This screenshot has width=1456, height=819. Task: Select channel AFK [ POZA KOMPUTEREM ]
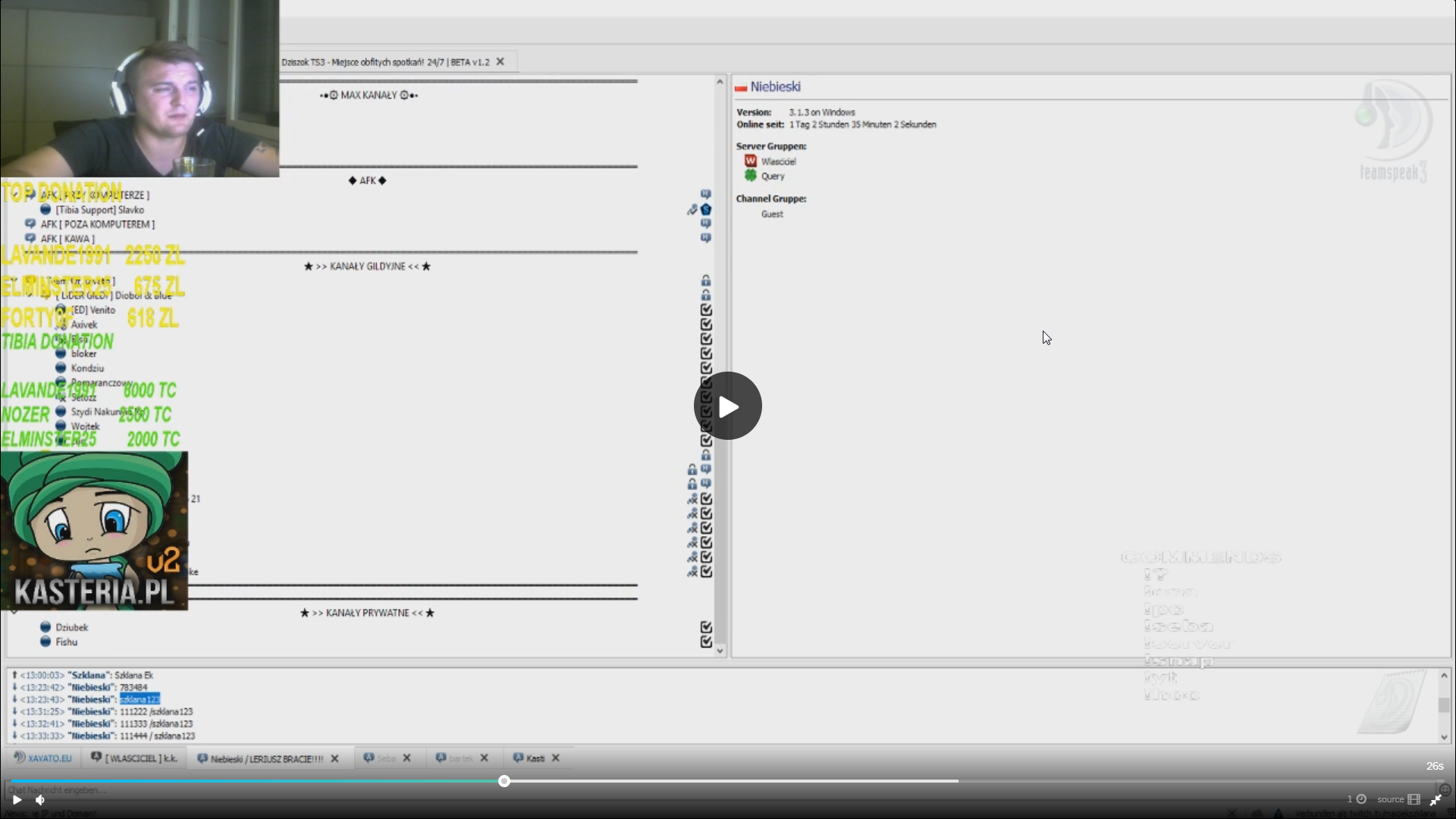[x=97, y=224]
